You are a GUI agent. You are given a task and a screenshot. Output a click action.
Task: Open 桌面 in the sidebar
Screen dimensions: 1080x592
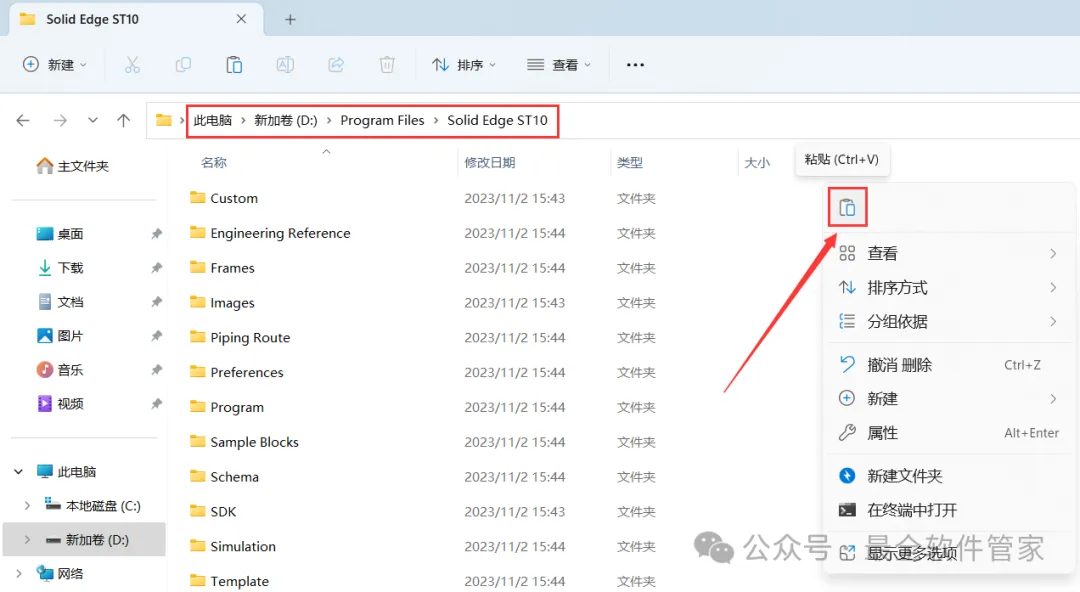[59, 234]
